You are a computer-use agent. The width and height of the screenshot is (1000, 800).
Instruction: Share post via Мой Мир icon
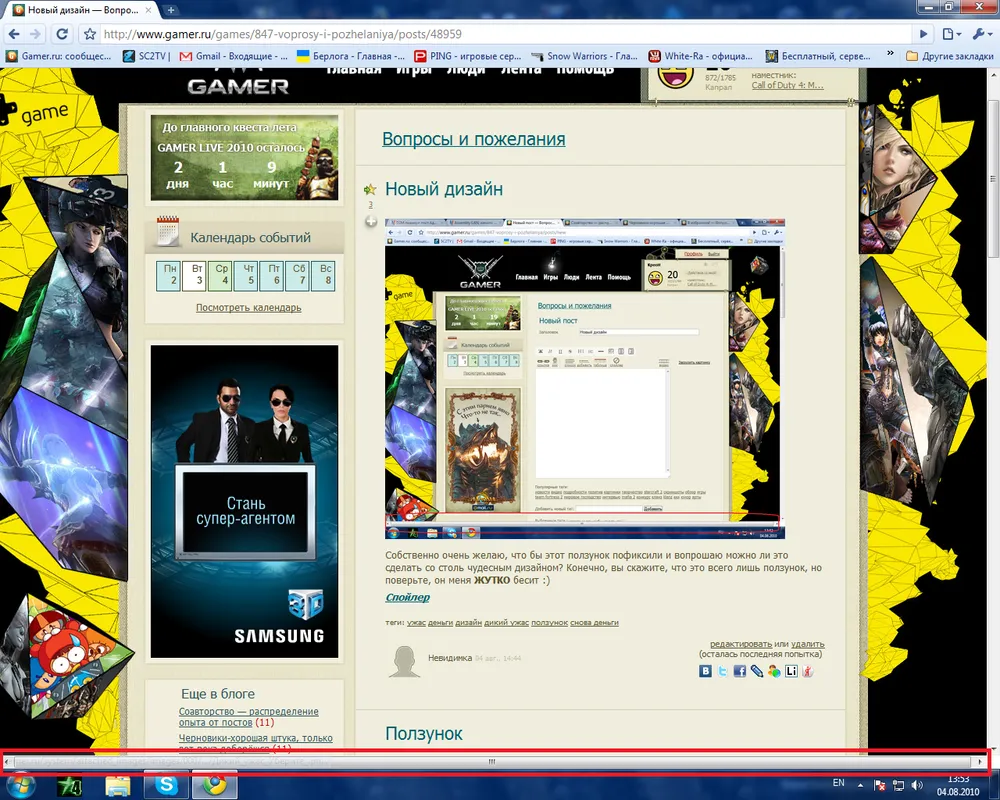[774, 671]
